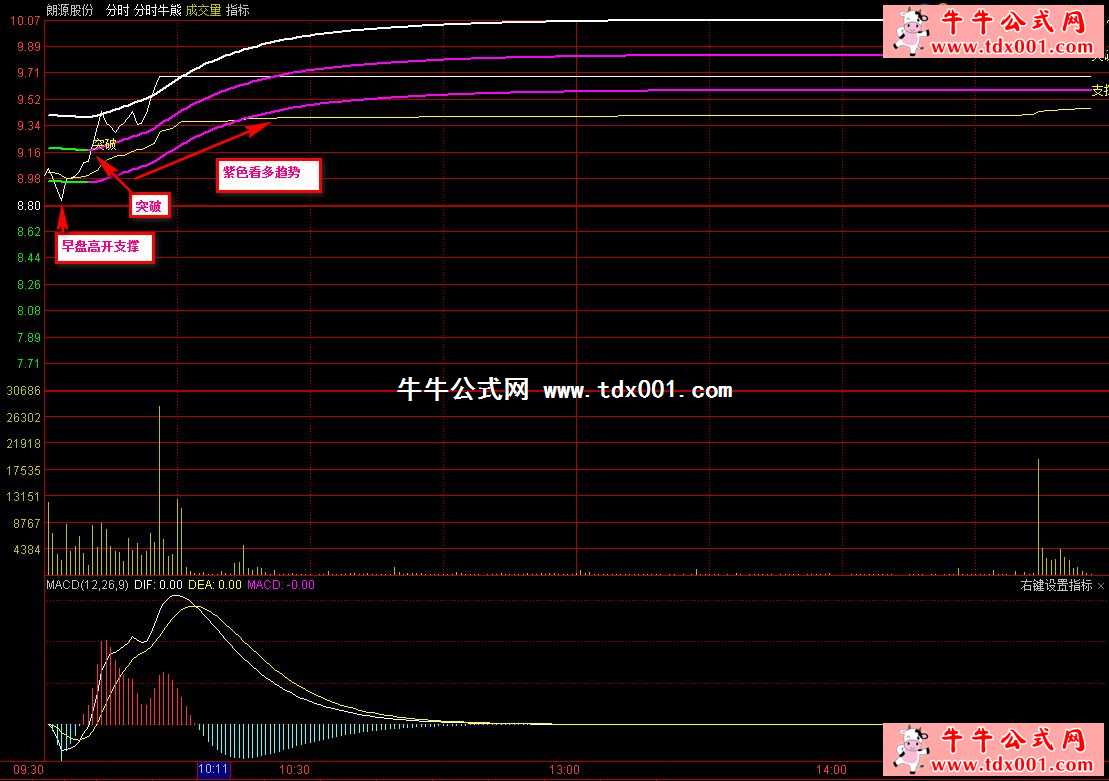The height and width of the screenshot is (781, 1109).
Task: Click the red 突破 annotation box
Action: click(148, 206)
